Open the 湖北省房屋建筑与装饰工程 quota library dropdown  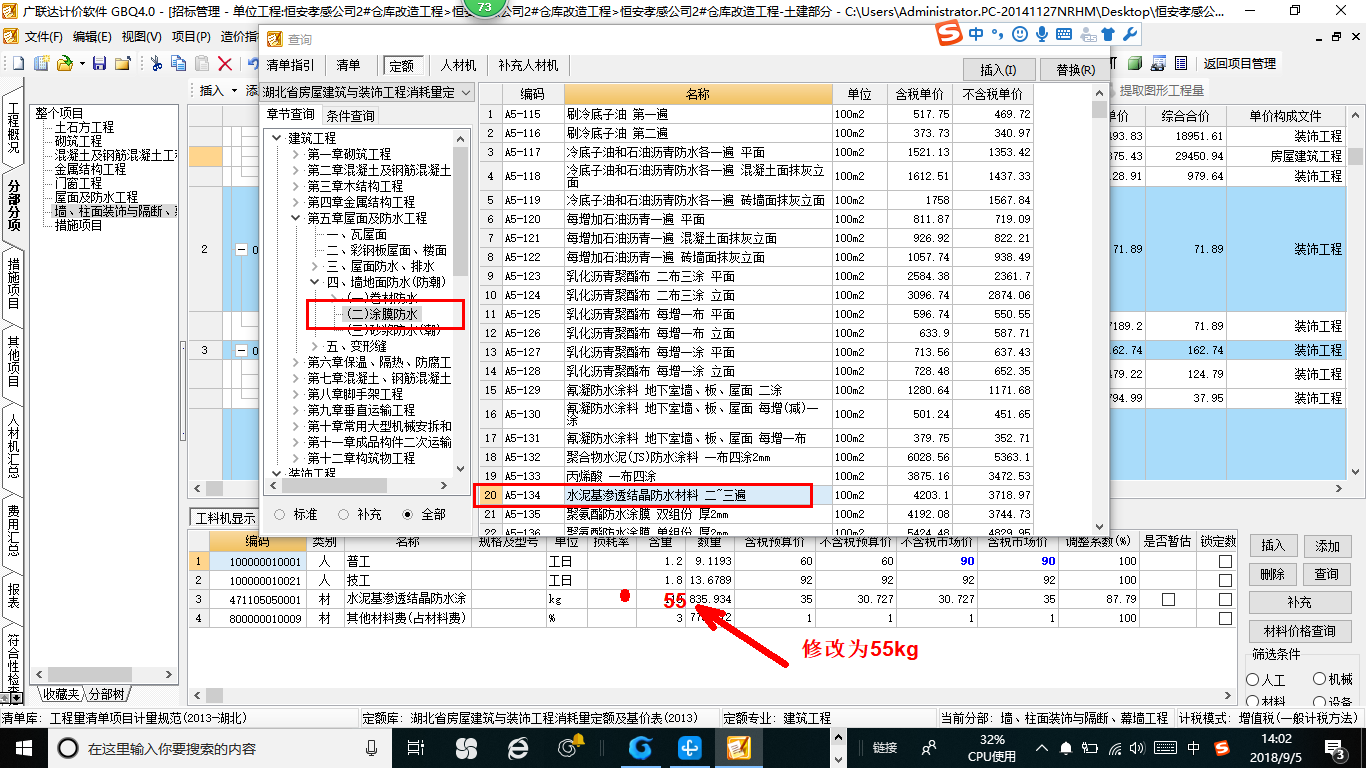point(464,92)
